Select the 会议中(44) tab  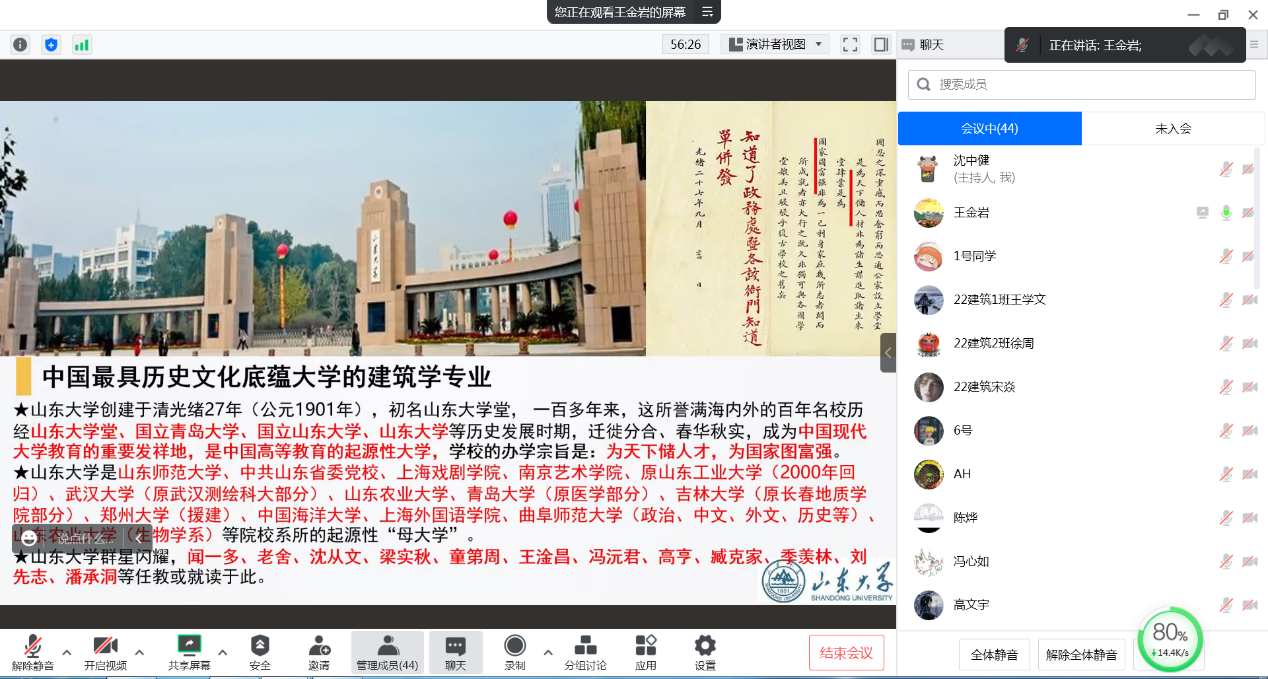pos(989,128)
